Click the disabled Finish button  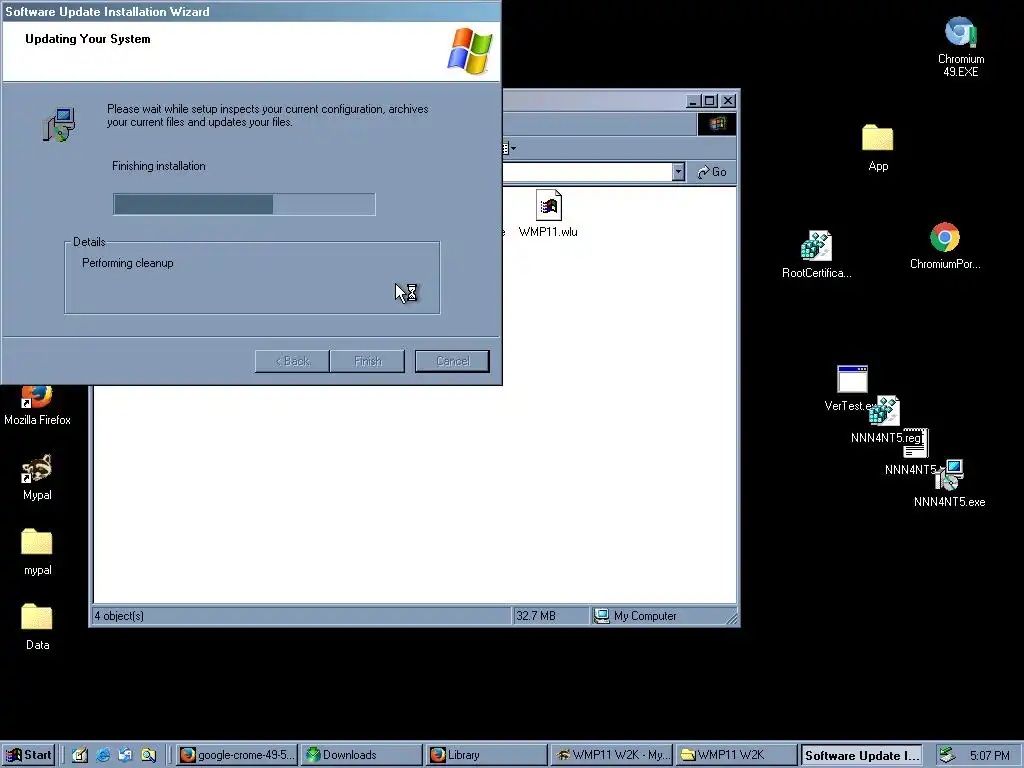click(x=367, y=361)
